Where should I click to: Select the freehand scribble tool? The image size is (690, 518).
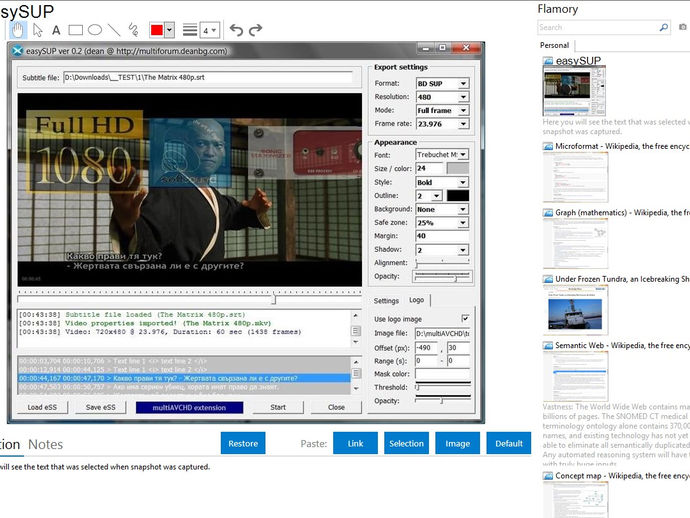(133, 30)
